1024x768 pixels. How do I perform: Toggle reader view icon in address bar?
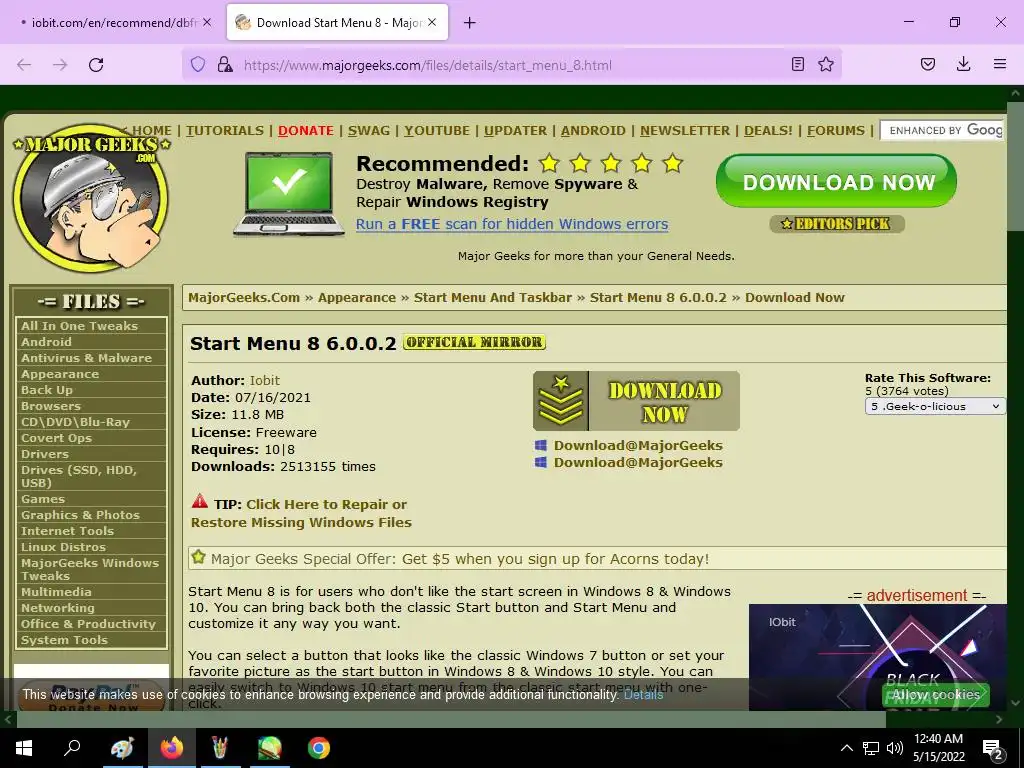tap(797, 64)
